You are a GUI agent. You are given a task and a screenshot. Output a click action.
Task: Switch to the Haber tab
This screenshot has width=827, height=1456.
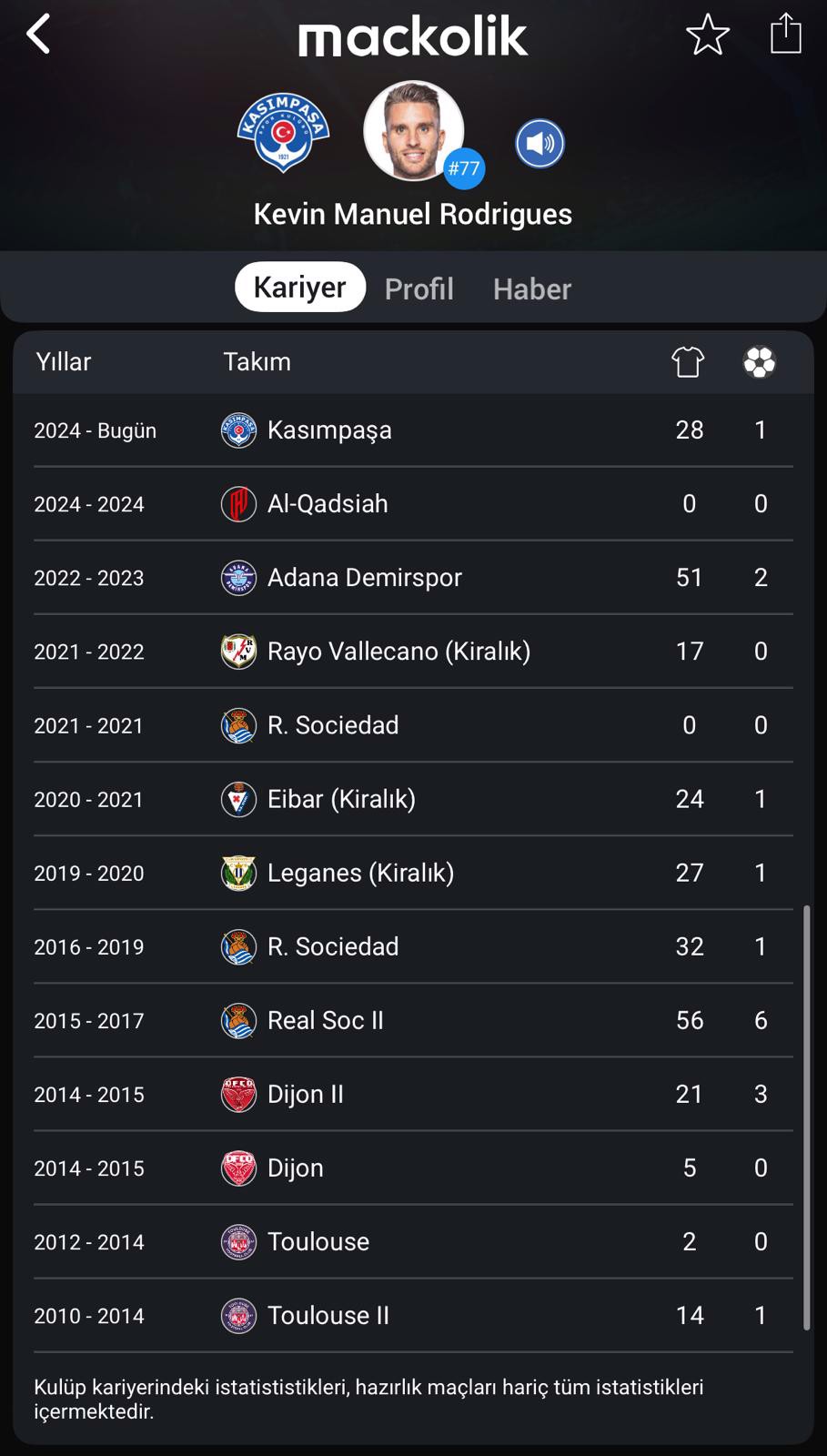(x=532, y=288)
